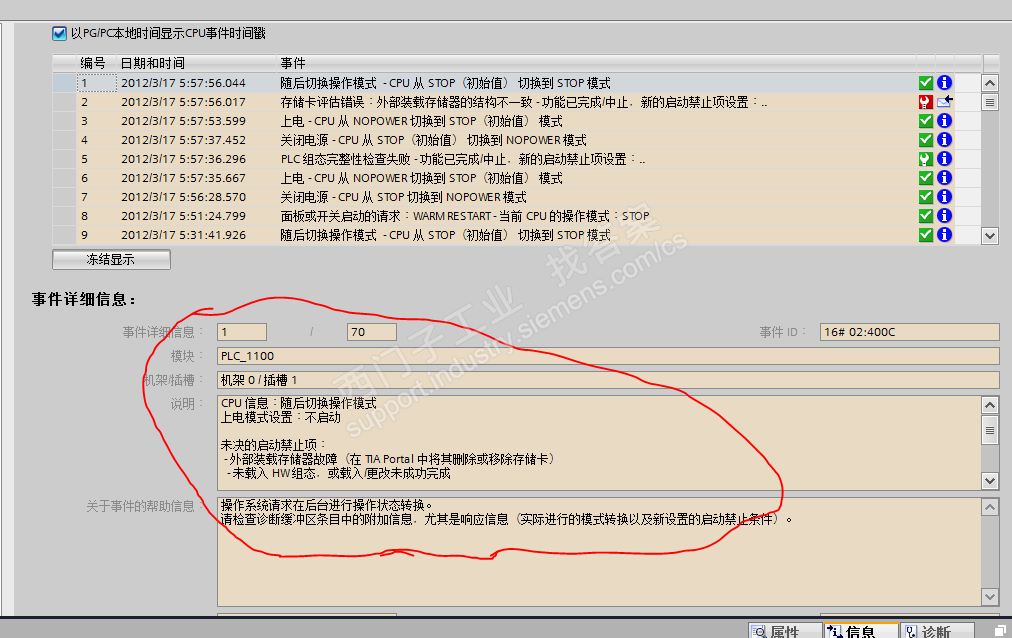Click red wrench error icon in row 2
Image resolution: width=1012 pixels, height=638 pixels.
926,102
